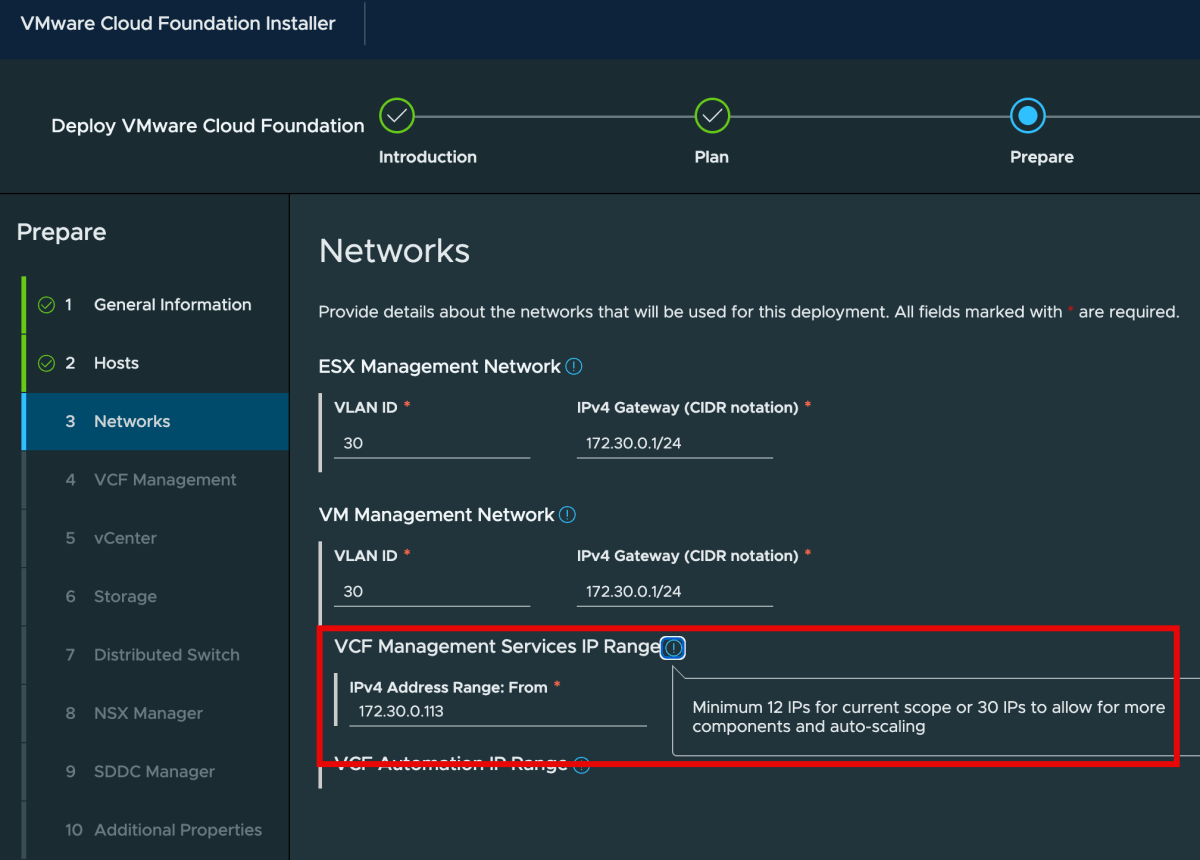This screenshot has width=1200, height=860.
Task: Open ESX Management Network info icon
Action: (574, 367)
